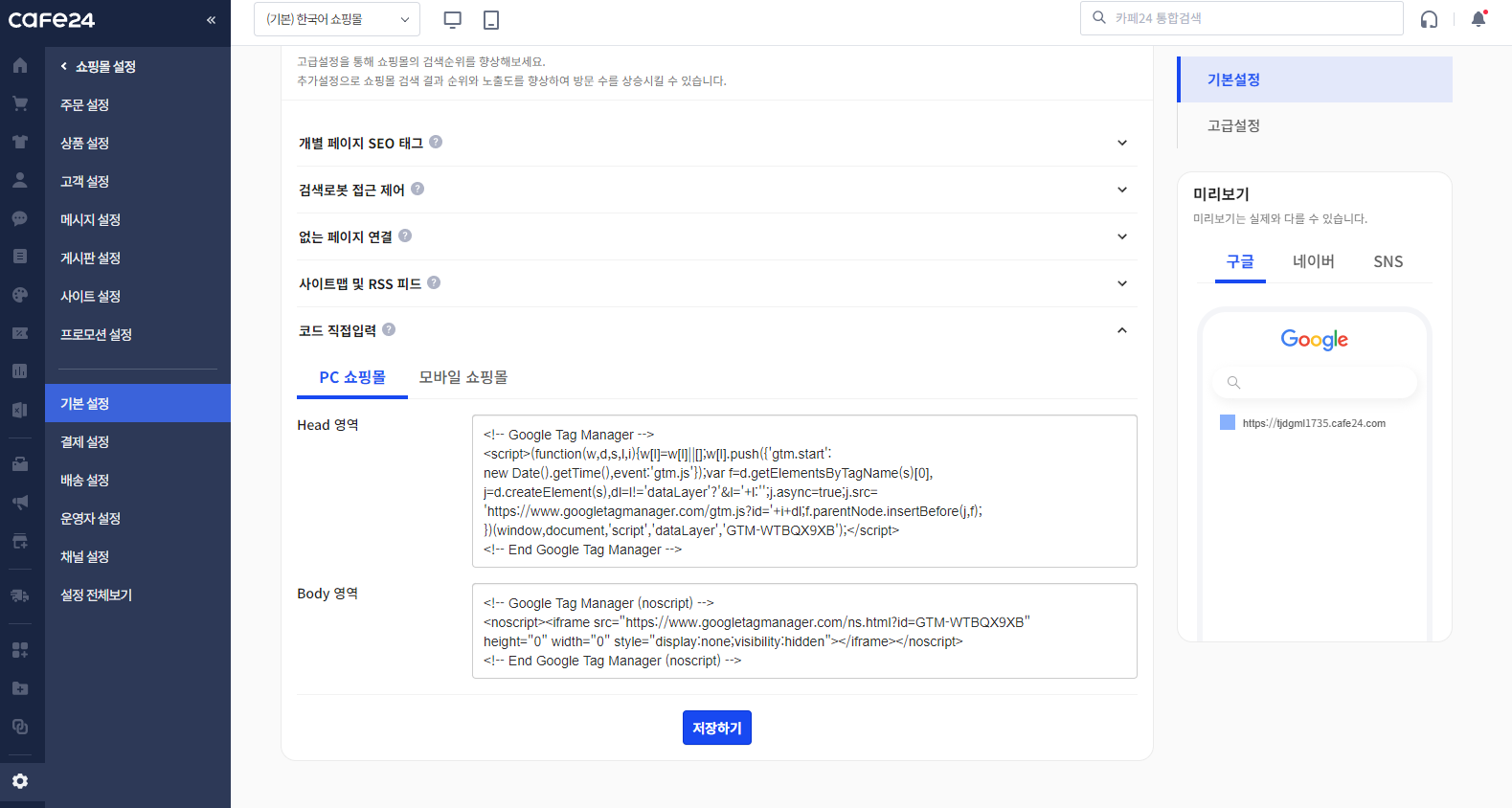
Task: Open the marketing megaphone icon in the sidebar
Action: pyautogui.click(x=20, y=503)
